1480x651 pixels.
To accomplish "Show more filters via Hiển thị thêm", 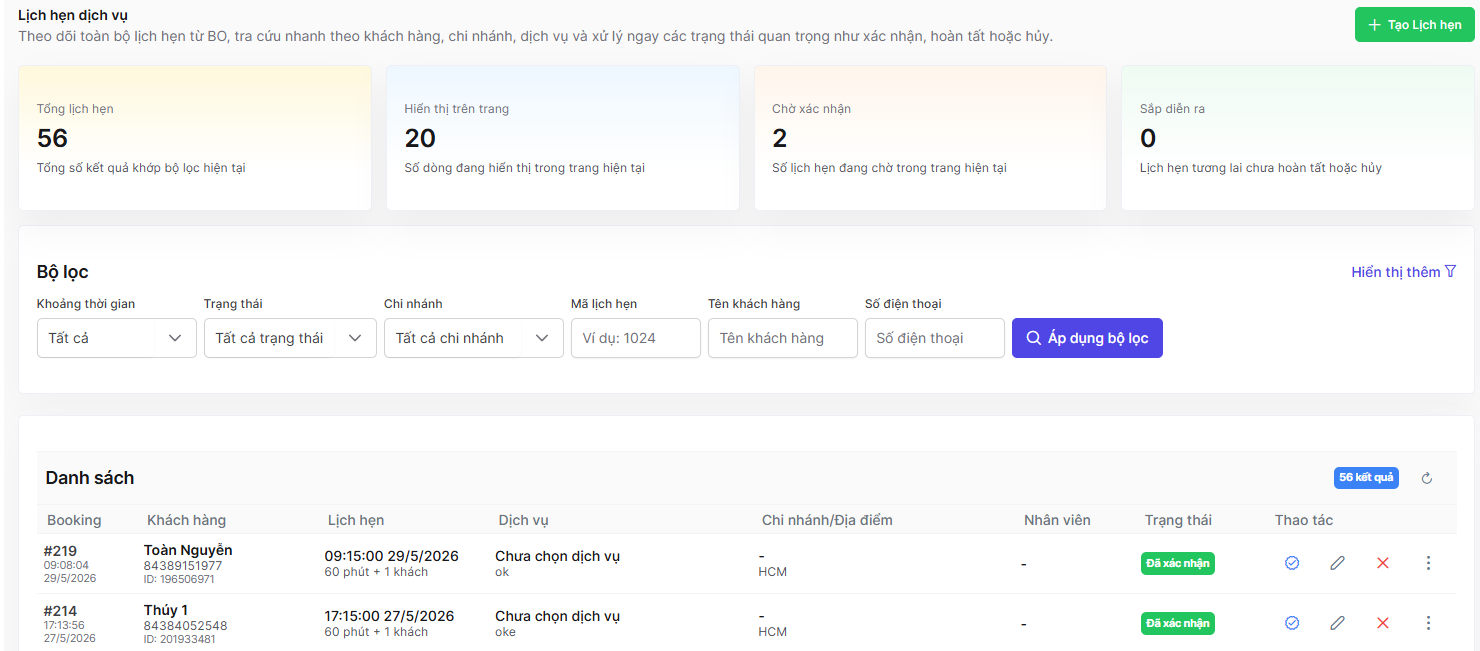I will [x=1404, y=272].
